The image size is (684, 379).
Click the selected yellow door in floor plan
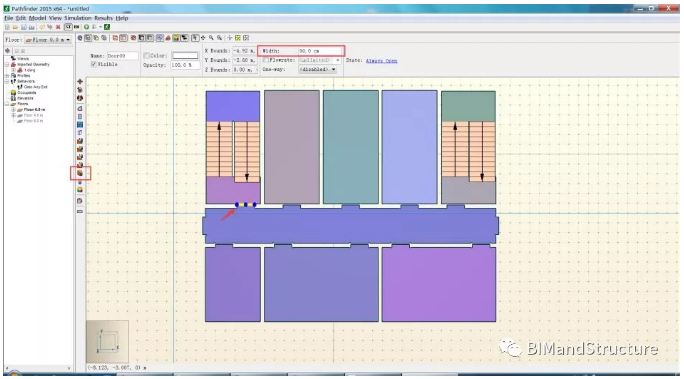pyautogui.click(x=246, y=205)
